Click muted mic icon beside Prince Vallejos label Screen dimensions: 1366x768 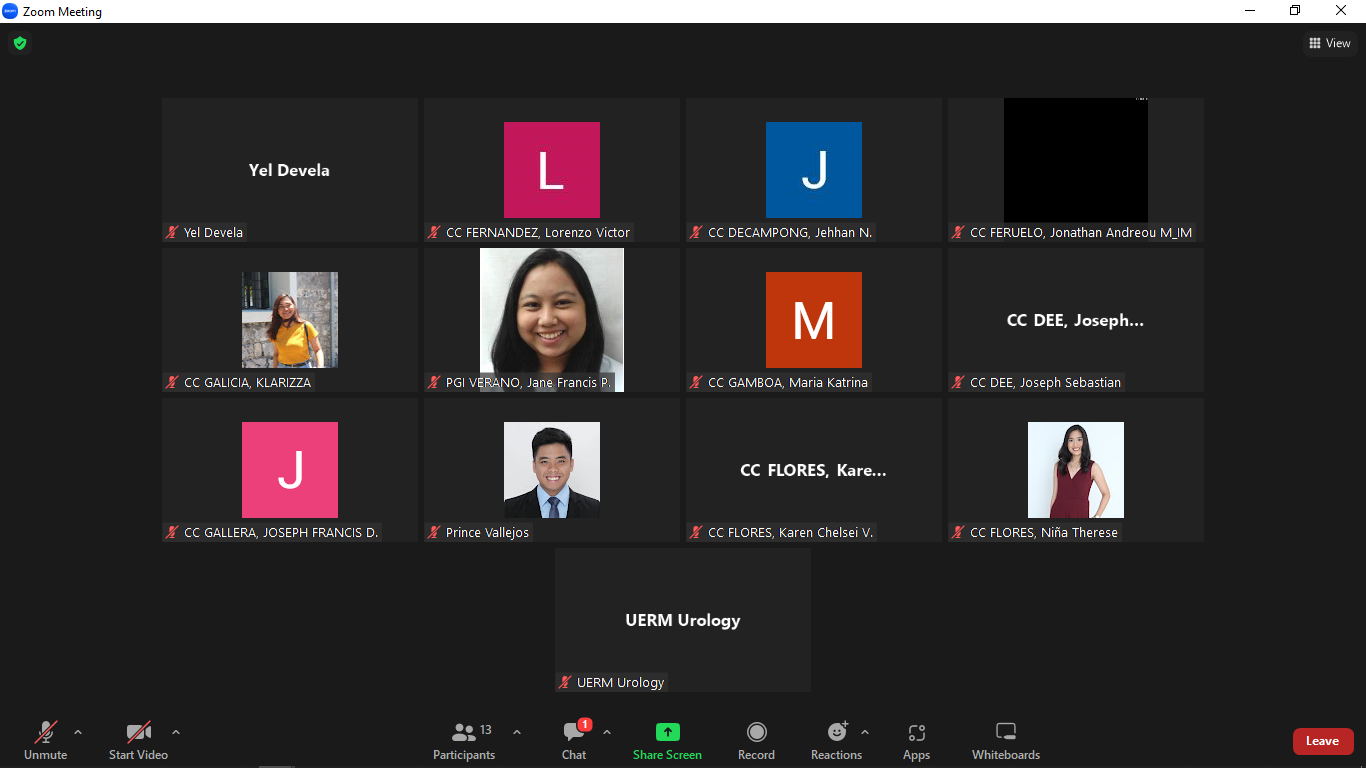(435, 532)
